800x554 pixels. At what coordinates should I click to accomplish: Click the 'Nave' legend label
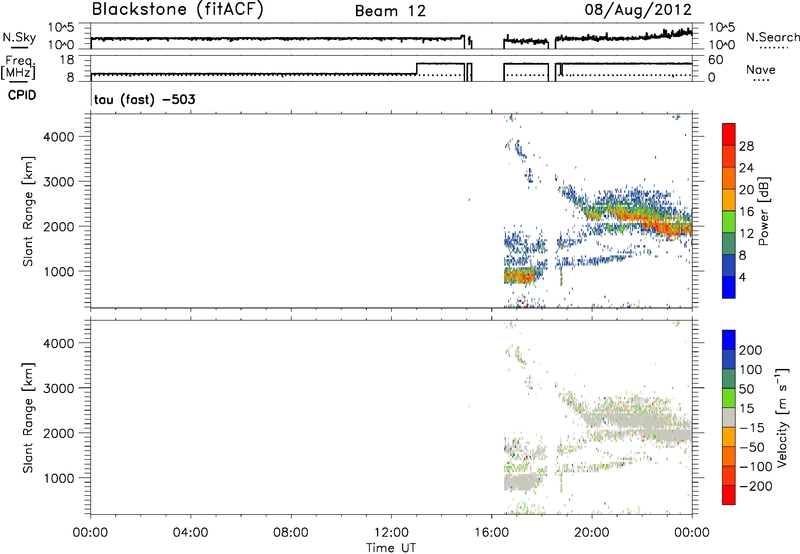pos(761,69)
